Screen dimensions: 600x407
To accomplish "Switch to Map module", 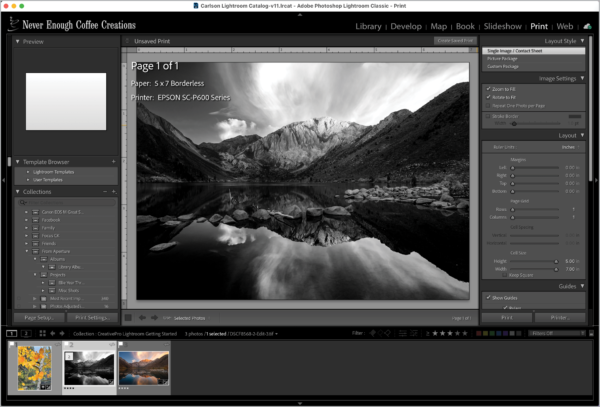I will click(439, 26).
